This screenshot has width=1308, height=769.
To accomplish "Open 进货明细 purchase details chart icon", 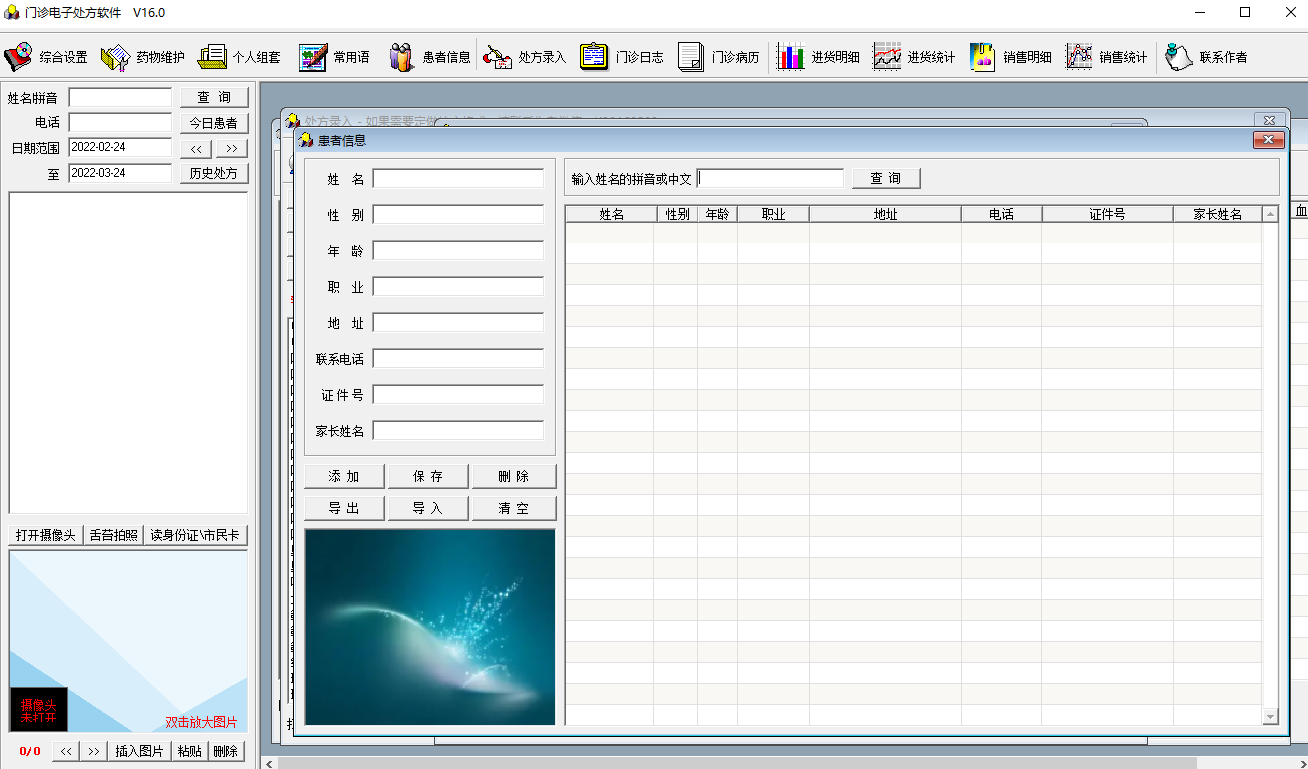I will click(791, 57).
